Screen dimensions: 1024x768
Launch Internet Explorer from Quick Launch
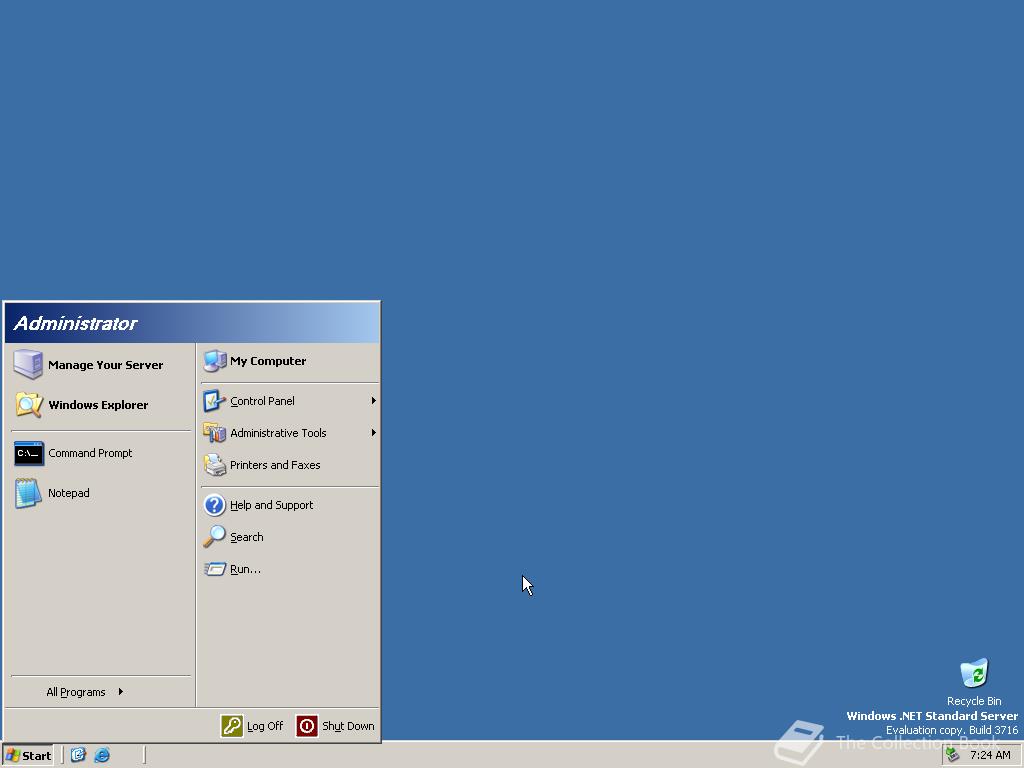pyautogui.click(x=102, y=755)
